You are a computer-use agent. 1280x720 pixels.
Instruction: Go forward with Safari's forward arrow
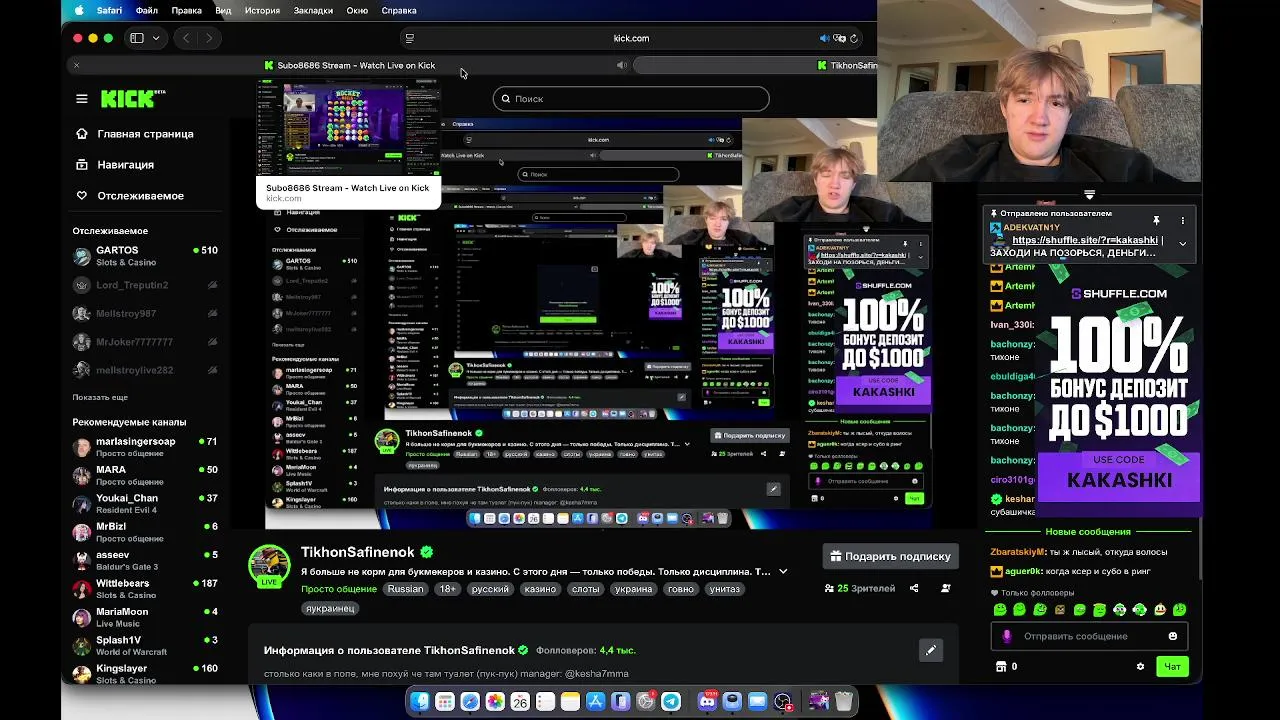209,38
